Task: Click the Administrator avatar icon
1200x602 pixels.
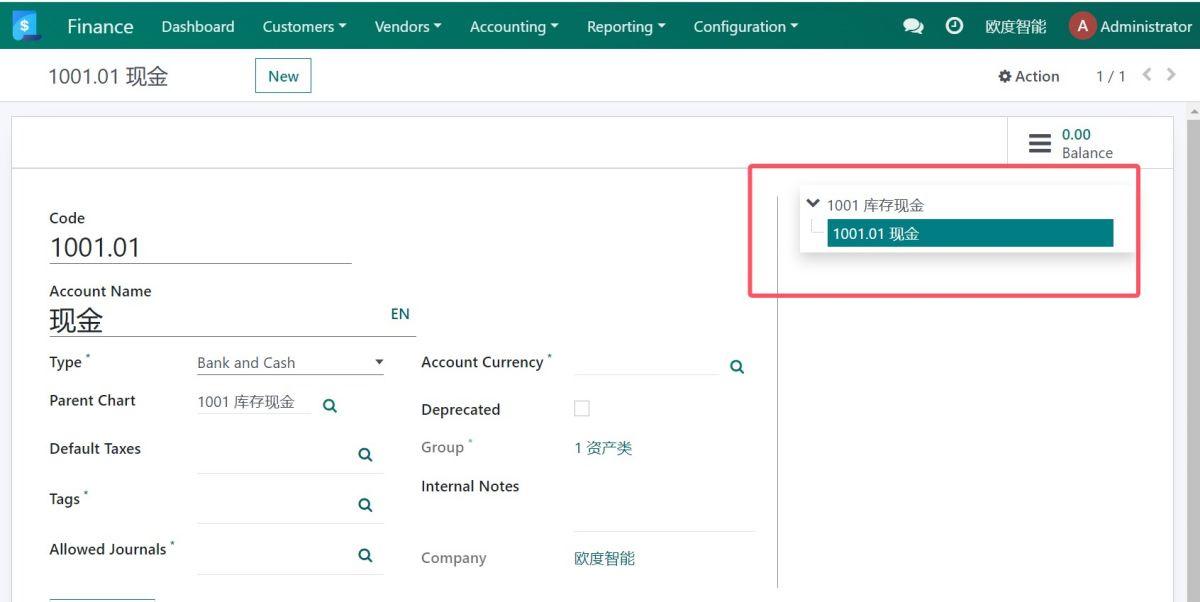Action: pyautogui.click(x=1082, y=26)
